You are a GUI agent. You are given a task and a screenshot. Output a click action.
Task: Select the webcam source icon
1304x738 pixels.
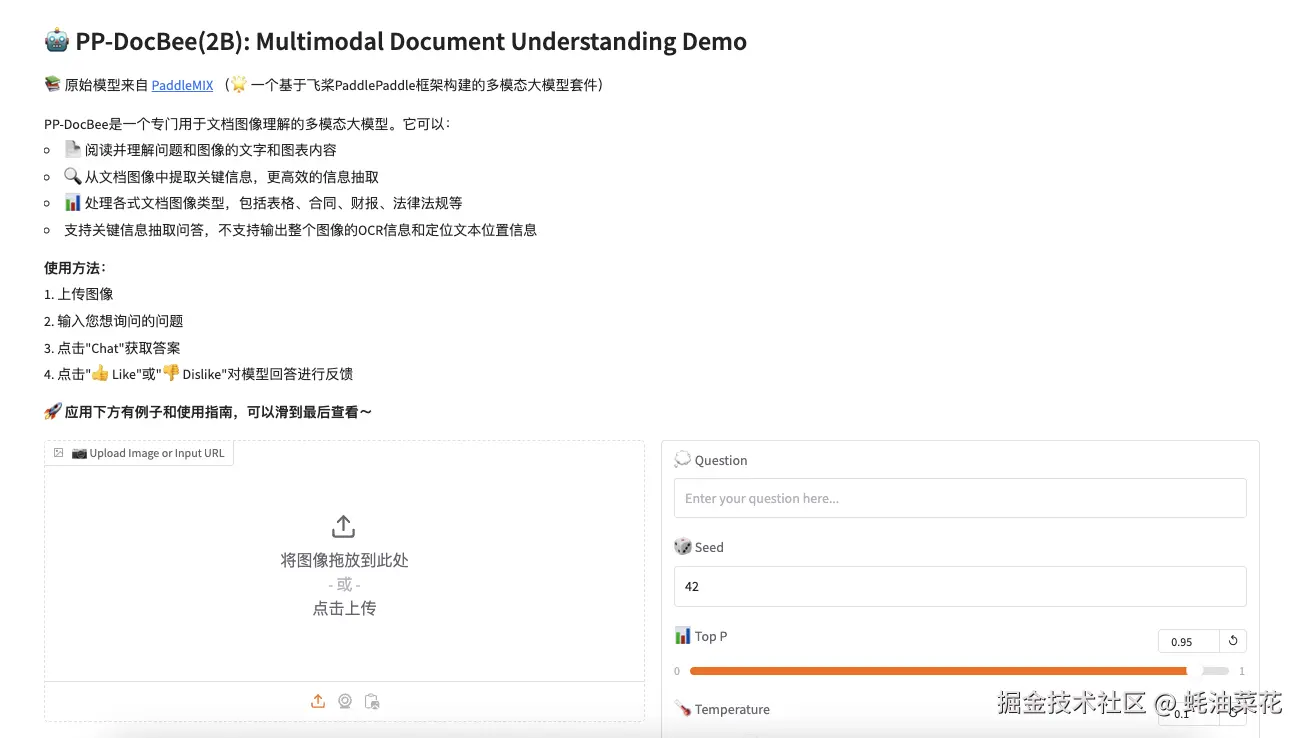point(345,701)
